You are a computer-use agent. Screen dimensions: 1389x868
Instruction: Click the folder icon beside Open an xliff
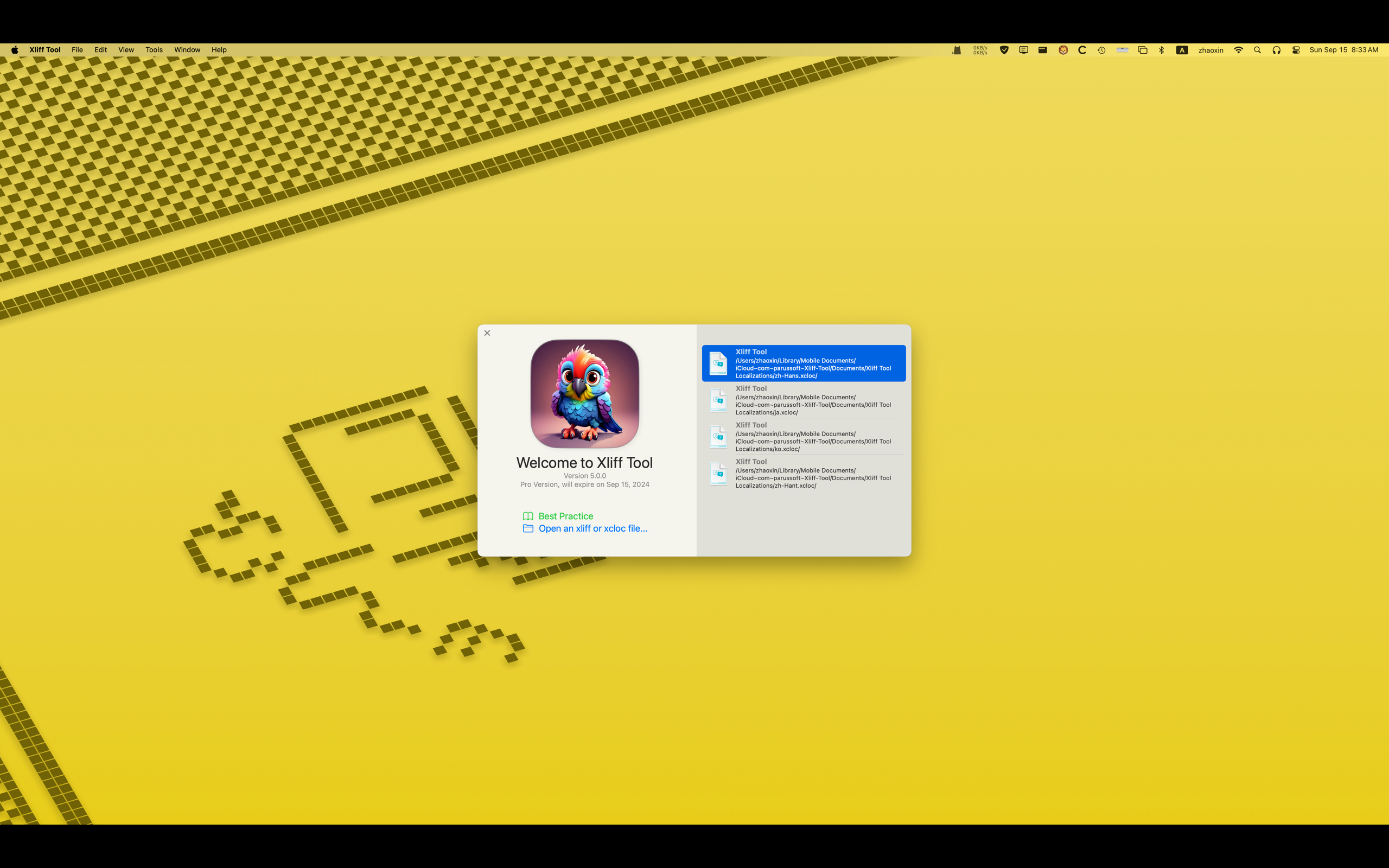click(528, 528)
